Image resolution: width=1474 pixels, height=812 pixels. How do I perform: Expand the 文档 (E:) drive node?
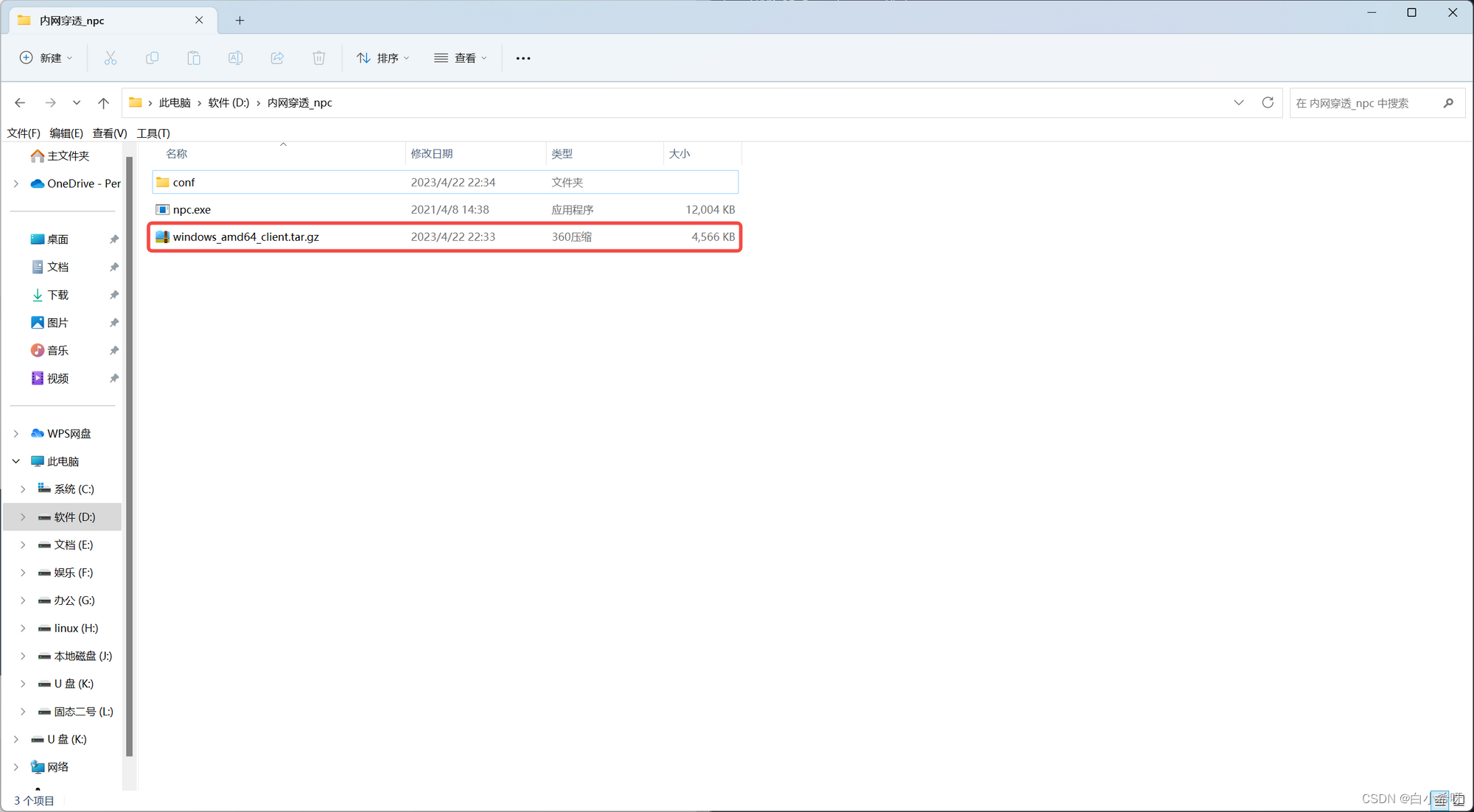23,545
